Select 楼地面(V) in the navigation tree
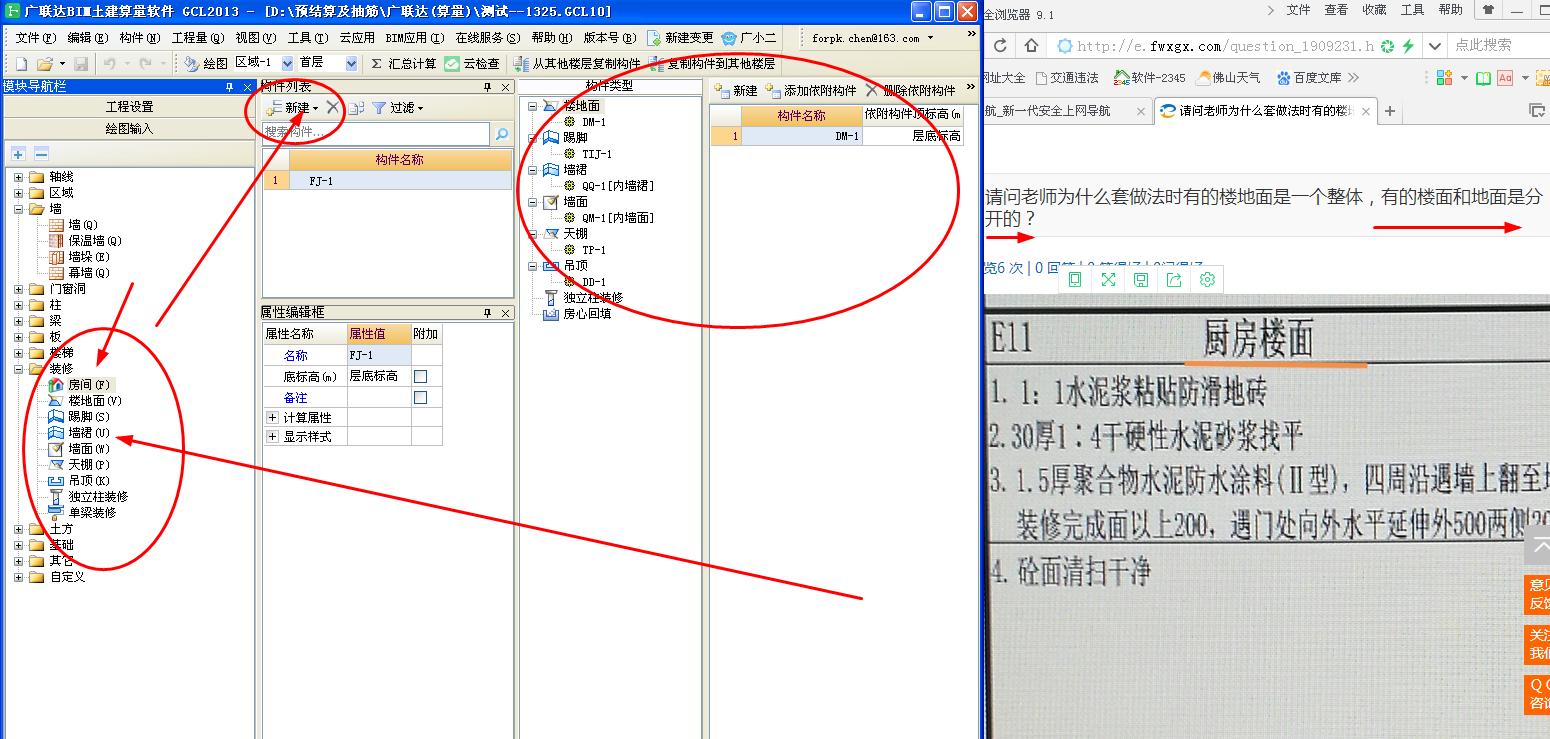The width and height of the screenshot is (1550, 739). [85, 400]
